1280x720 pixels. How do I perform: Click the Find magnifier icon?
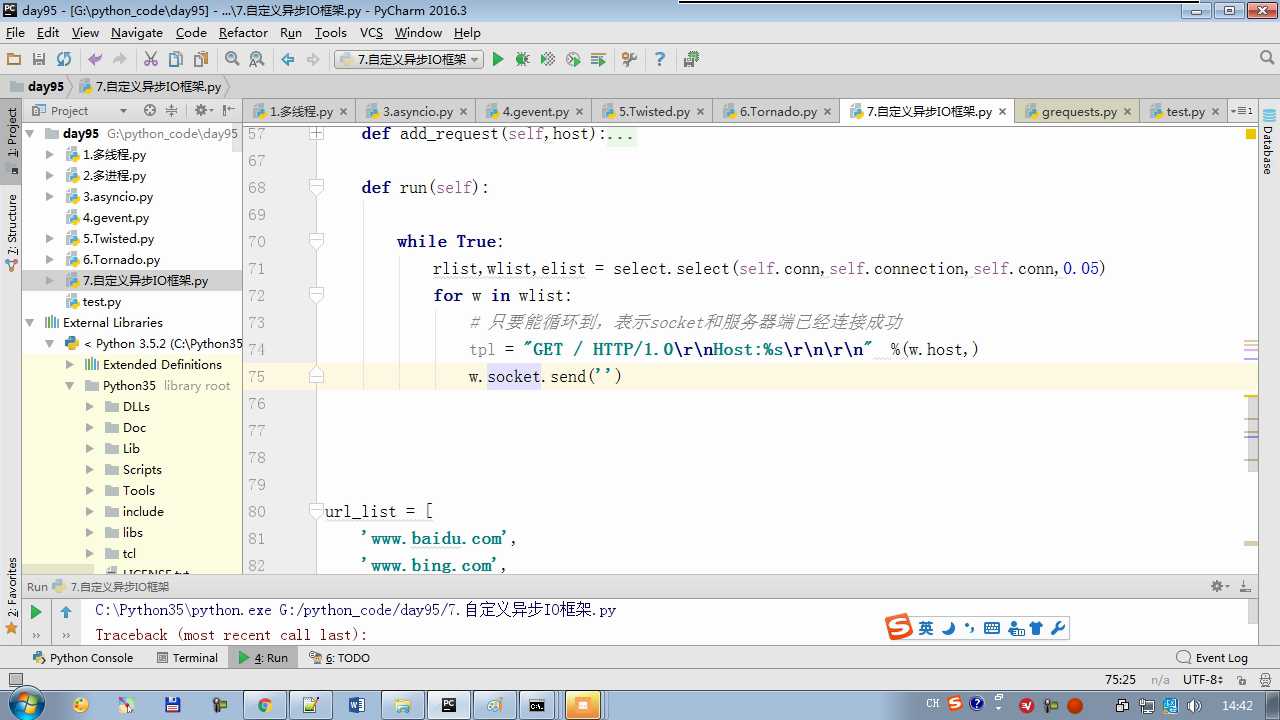pos(232,60)
